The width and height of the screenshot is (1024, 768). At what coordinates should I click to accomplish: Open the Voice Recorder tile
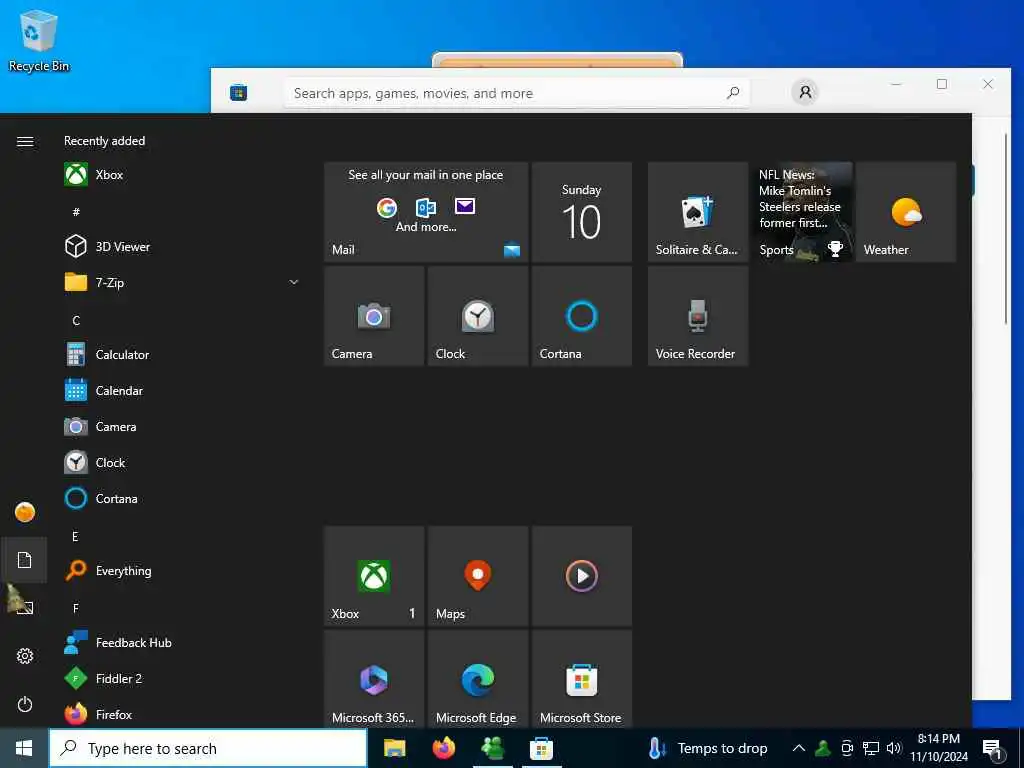[x=697, y=316]
